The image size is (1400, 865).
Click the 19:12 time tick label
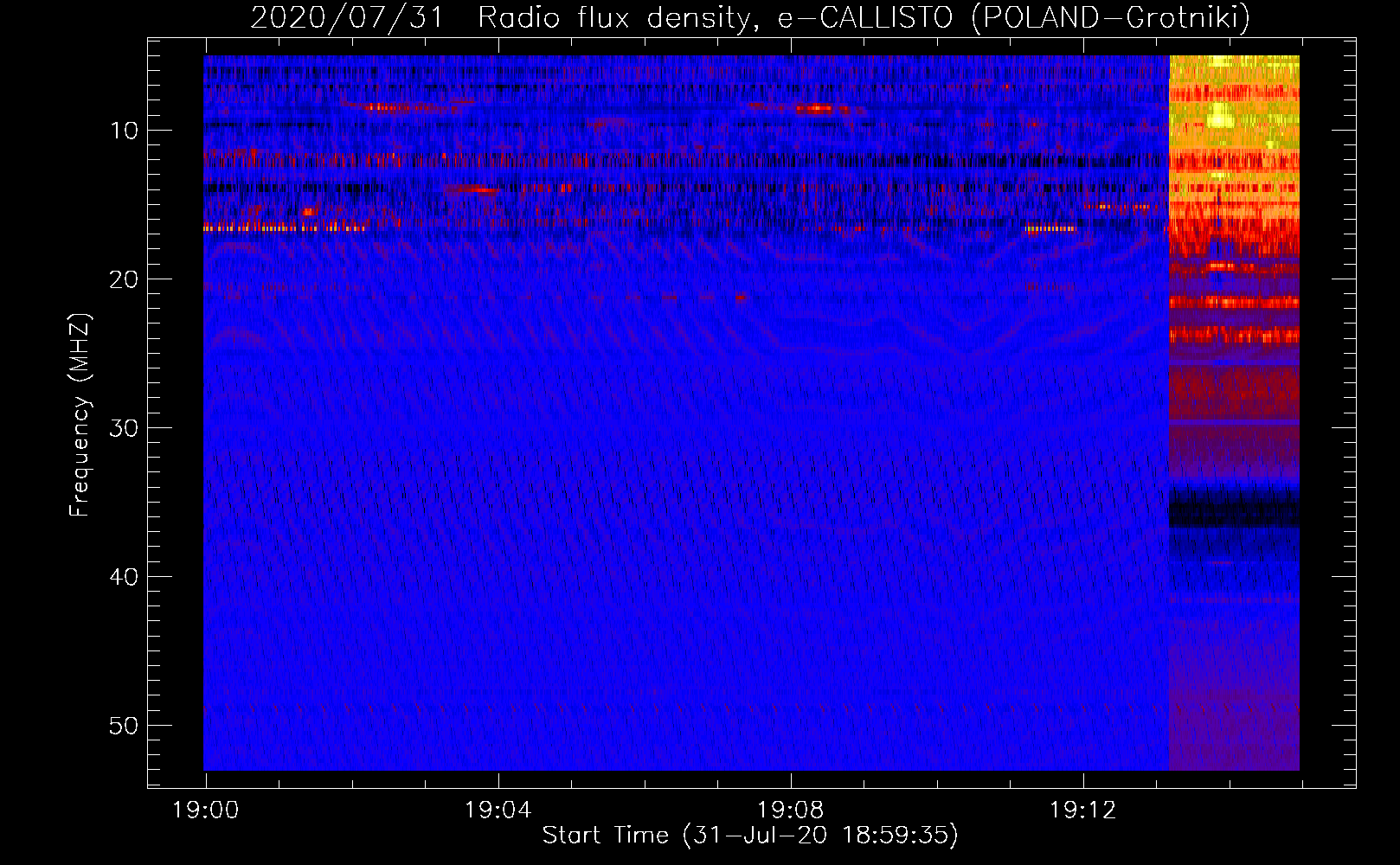1082,811
